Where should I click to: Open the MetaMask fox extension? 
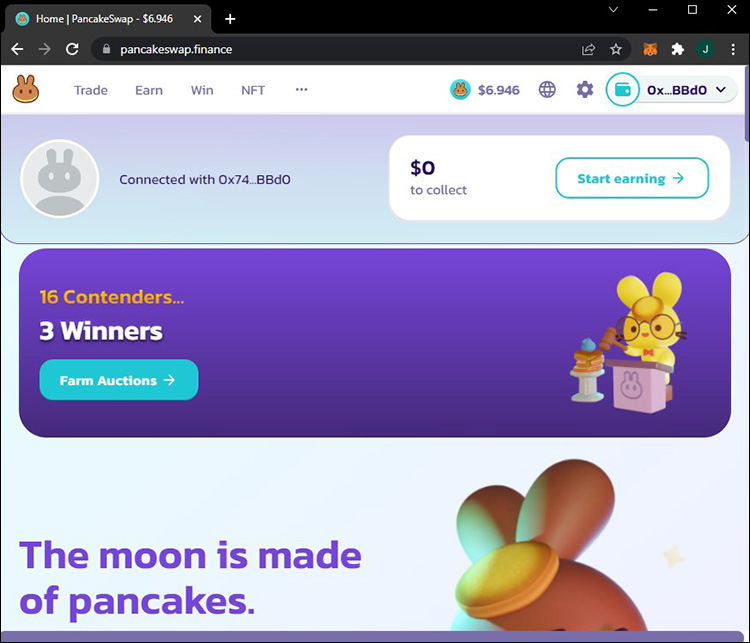(x=650, y=49)
